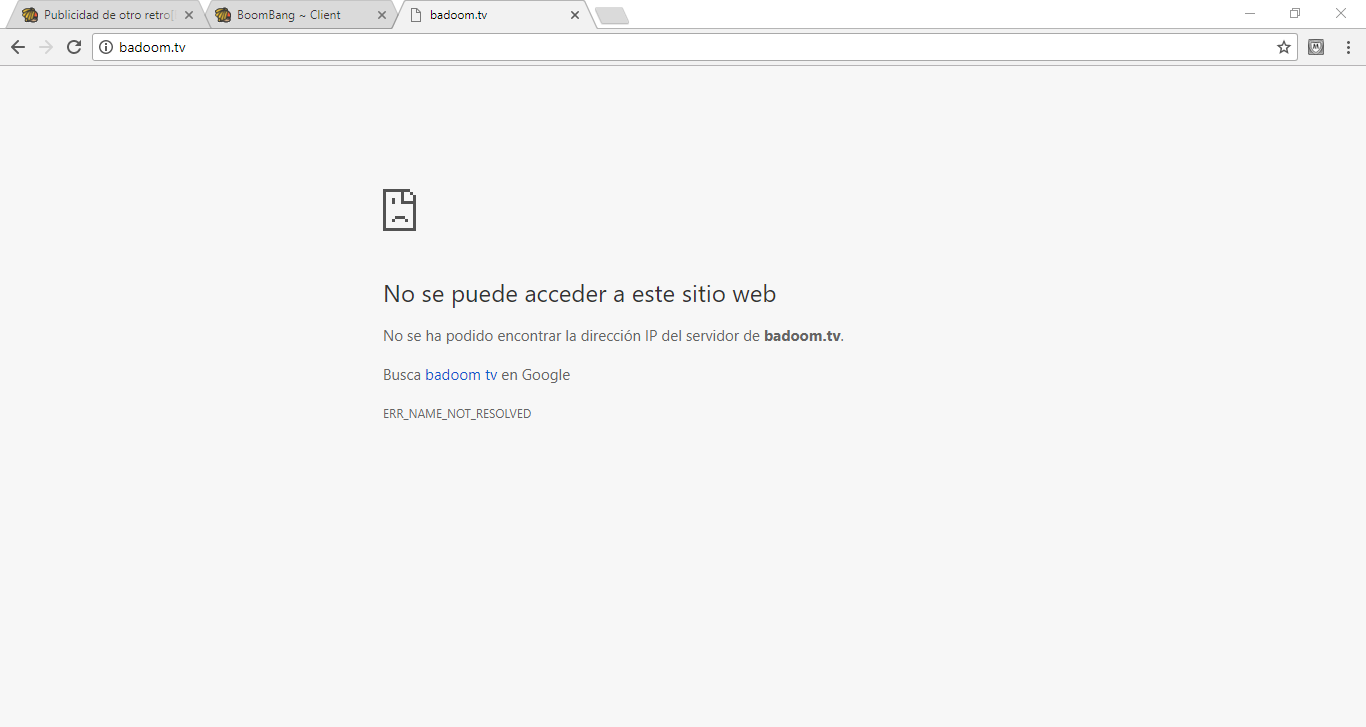
Task: Follow the 'badoom tv' Google search link
Action: click(x=461, y=375)
